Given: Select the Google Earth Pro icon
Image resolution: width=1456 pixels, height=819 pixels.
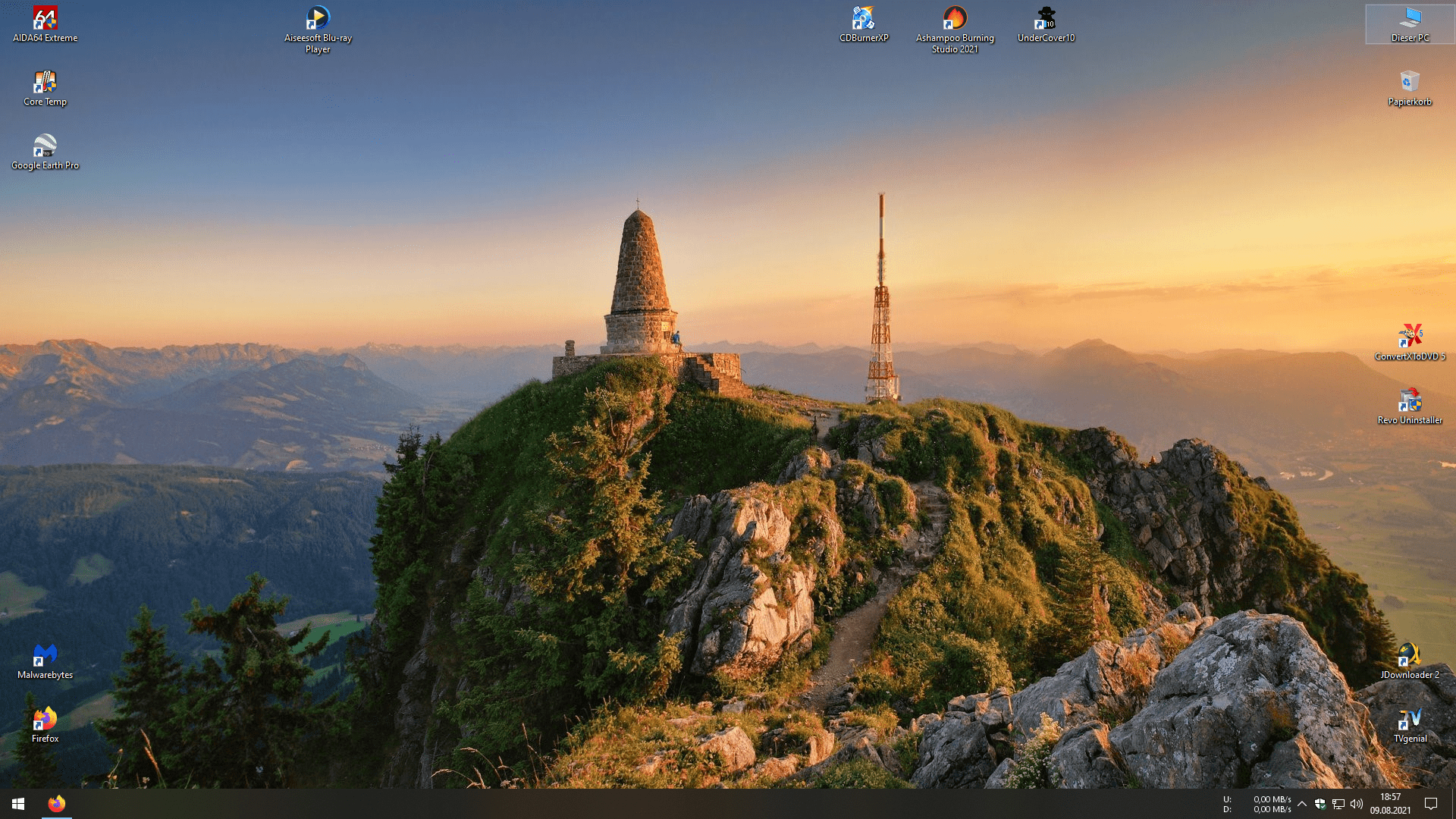Looking at the screenshot, I should coord(45,146).
